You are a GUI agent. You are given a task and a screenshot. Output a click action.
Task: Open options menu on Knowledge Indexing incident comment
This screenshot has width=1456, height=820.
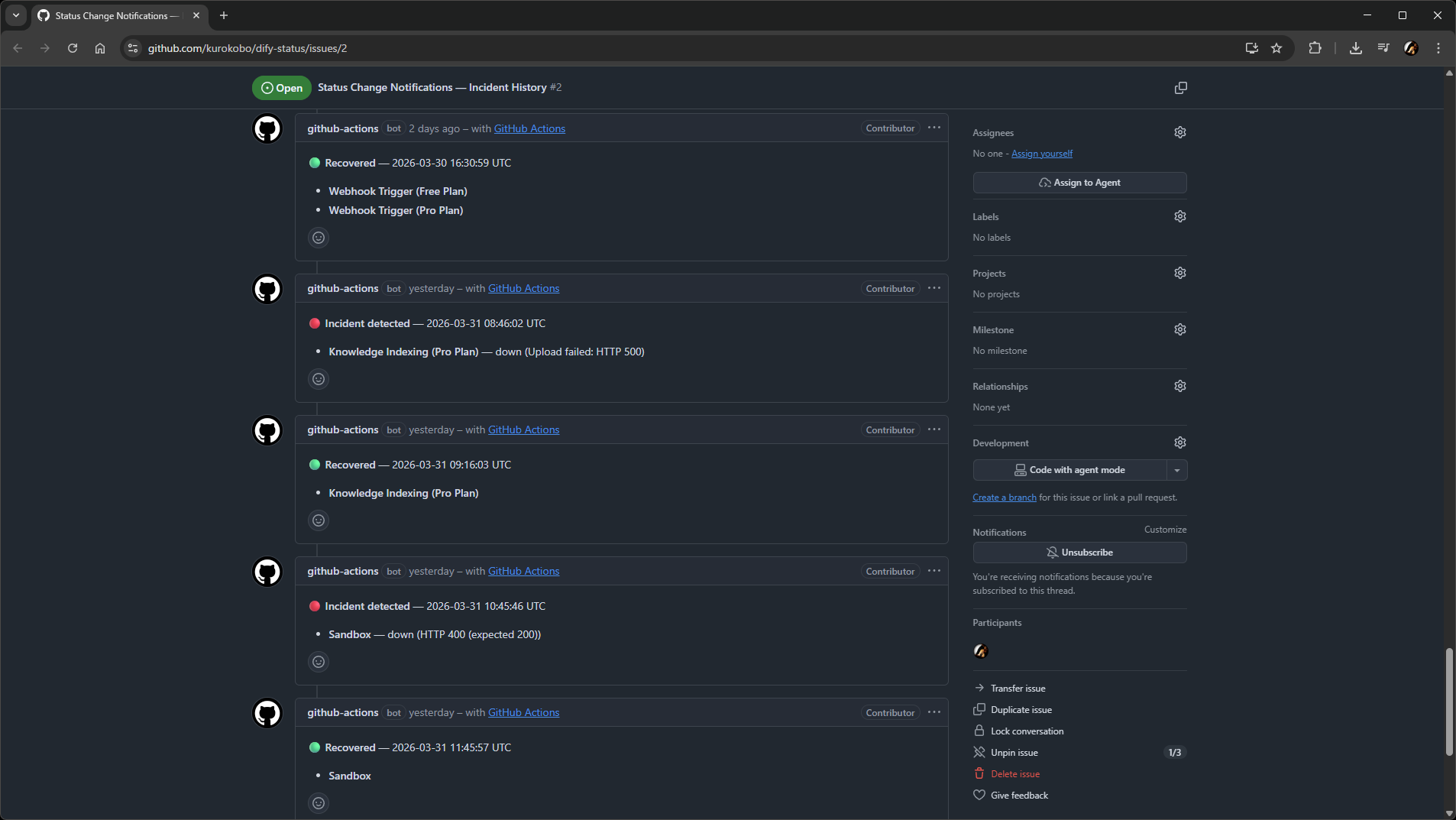click(x=933, y=288)
